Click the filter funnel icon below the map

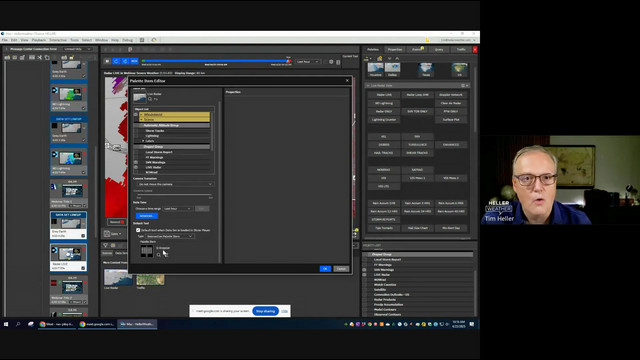[x=105, y=245]
